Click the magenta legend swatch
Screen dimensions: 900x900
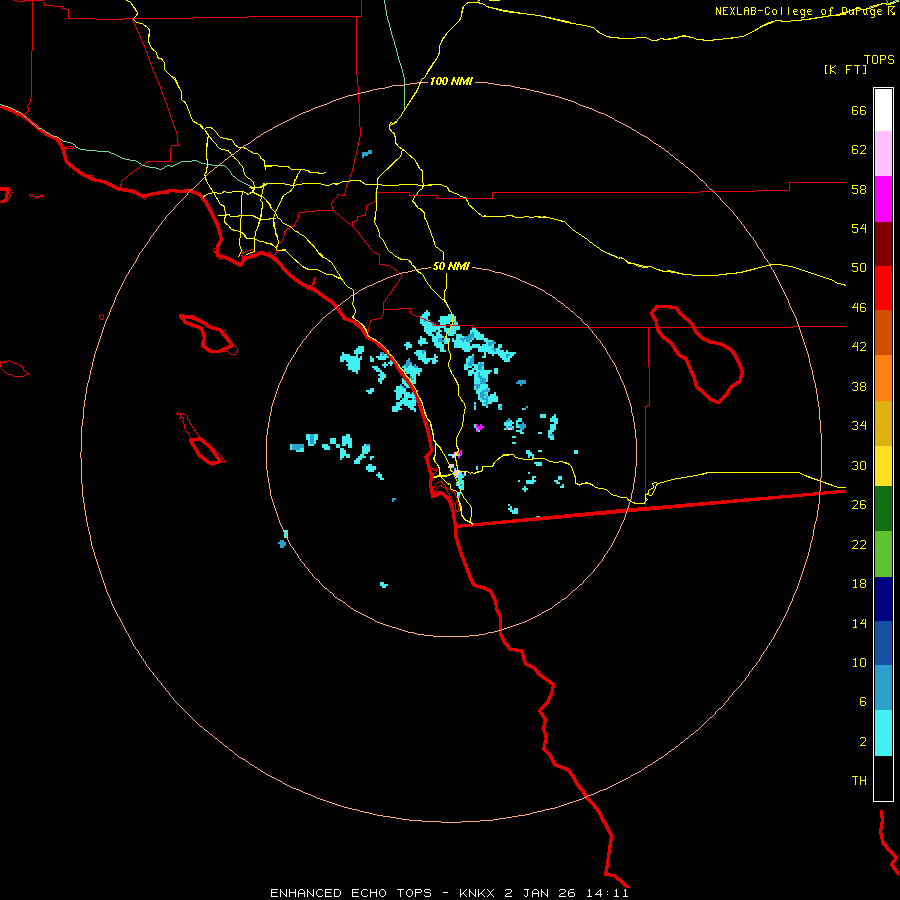pos(883,199)
